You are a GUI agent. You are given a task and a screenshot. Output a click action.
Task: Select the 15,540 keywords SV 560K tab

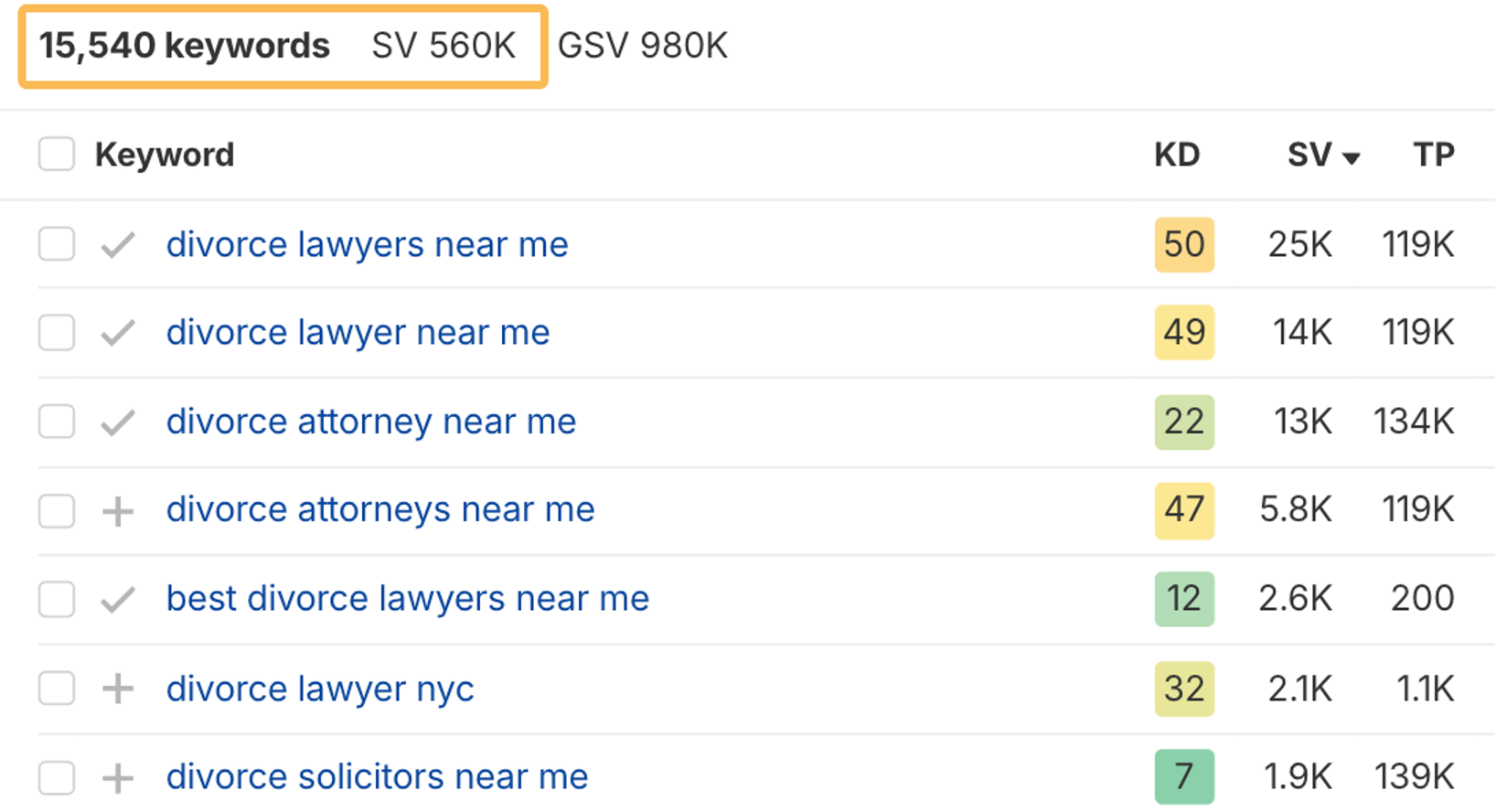coord(283,47)
